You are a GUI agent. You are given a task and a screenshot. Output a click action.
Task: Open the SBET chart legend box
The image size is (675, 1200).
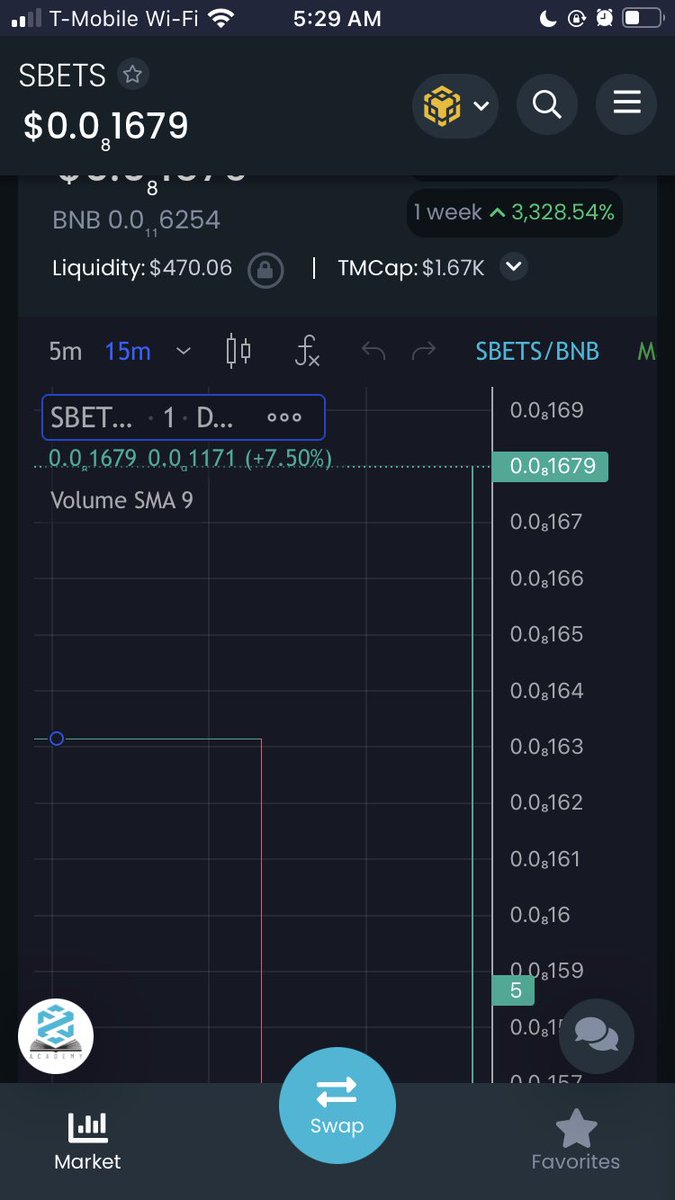pyautogui.click(x=183, y=417)
